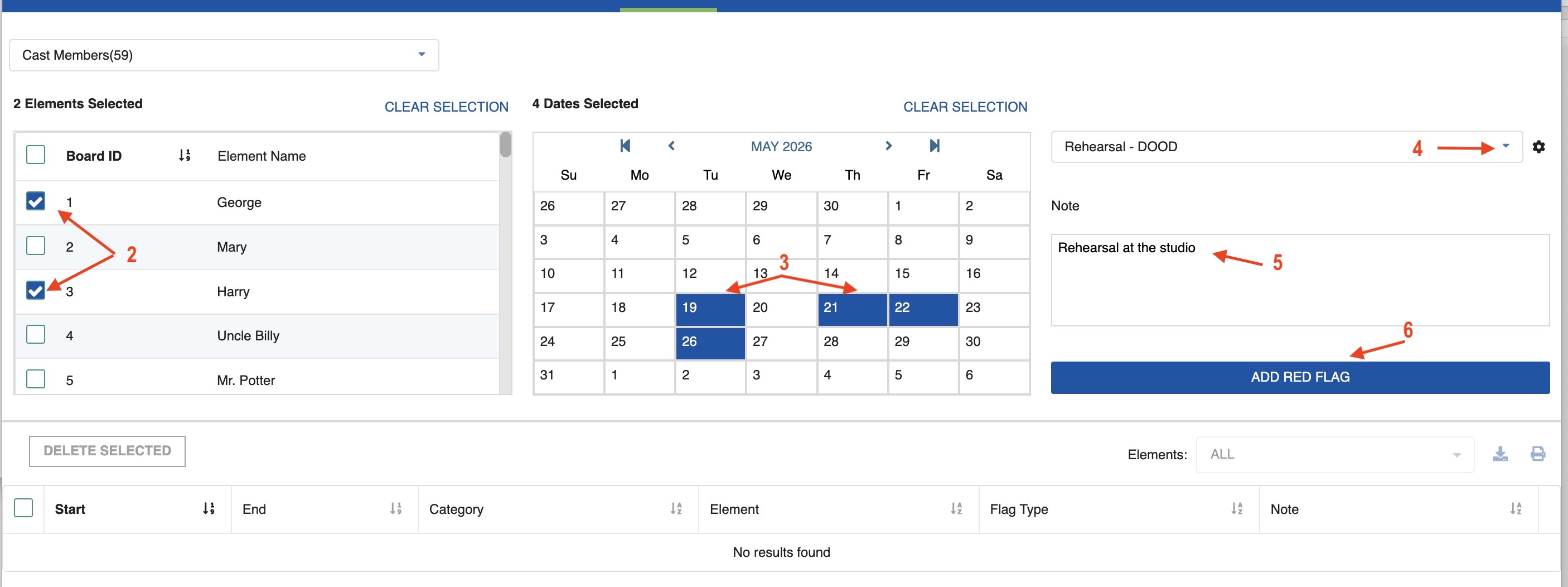The image size is (1568, 587).
Task: Open the Elements: ALL filter dropdown
Action: coord(1456,454)
